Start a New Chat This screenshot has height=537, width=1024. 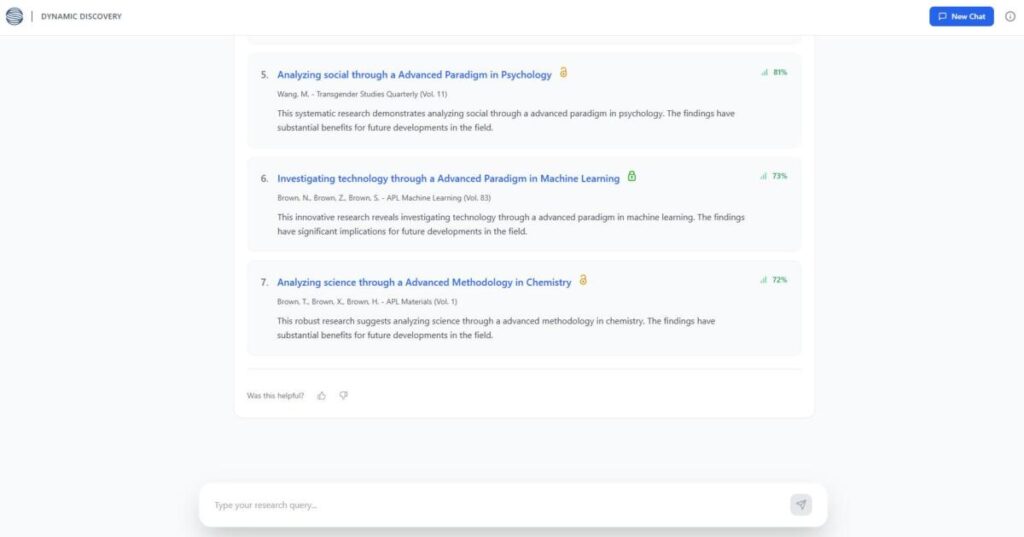tap(961, 17)
